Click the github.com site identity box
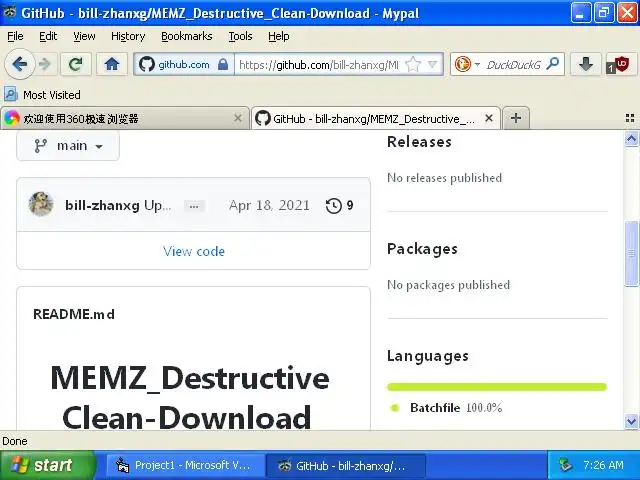This screenshot has height=480, width=640. click(184, 64)
